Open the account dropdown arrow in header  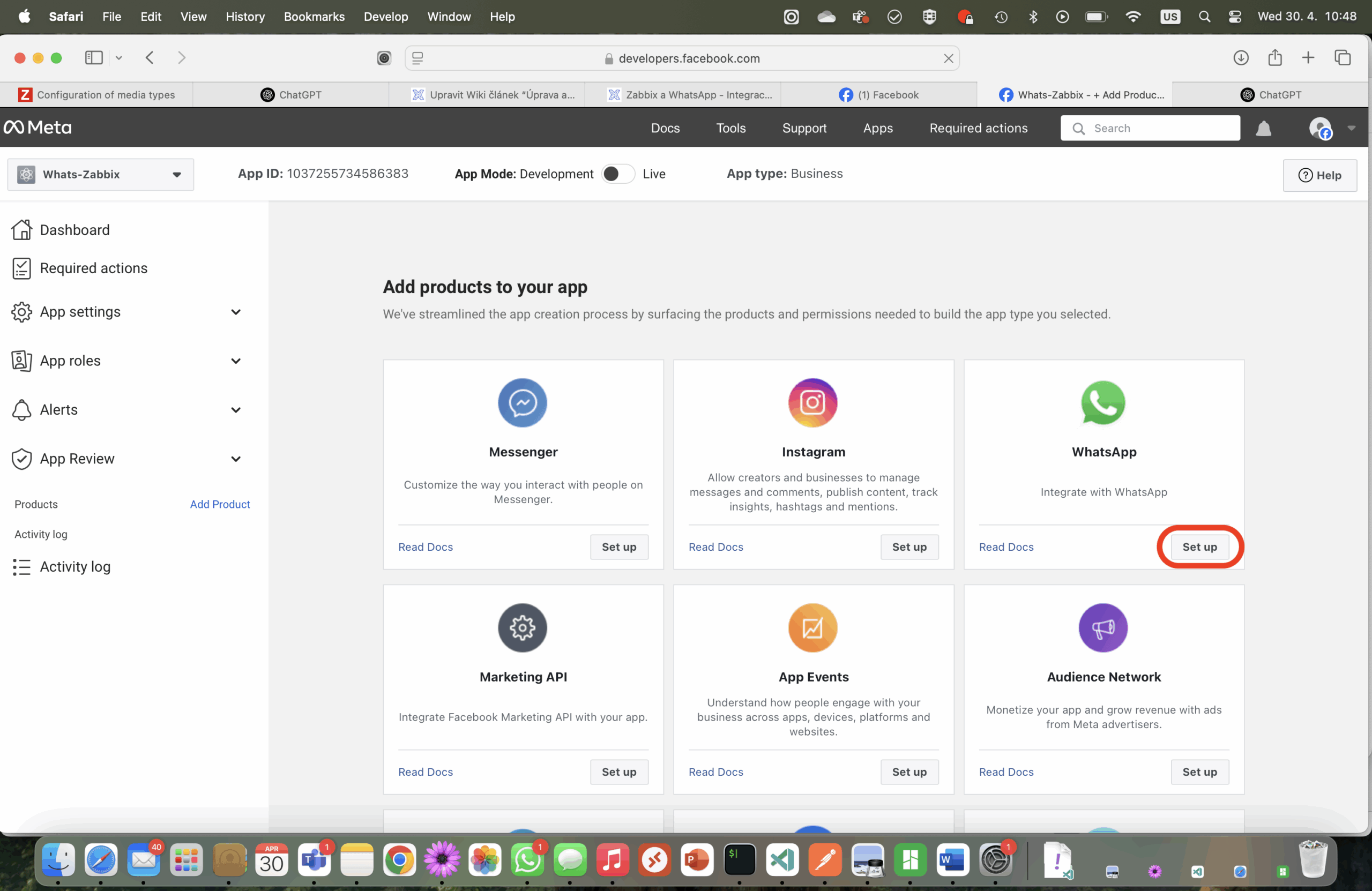pos(1351,128)
